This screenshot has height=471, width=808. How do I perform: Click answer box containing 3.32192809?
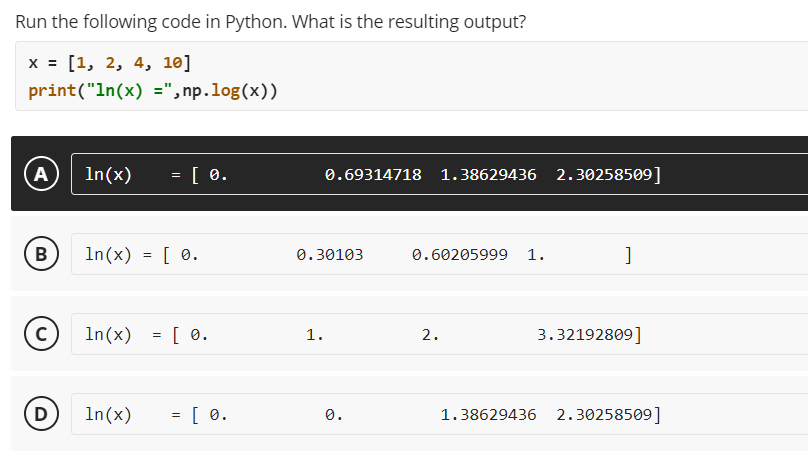[x=440, y=333]
